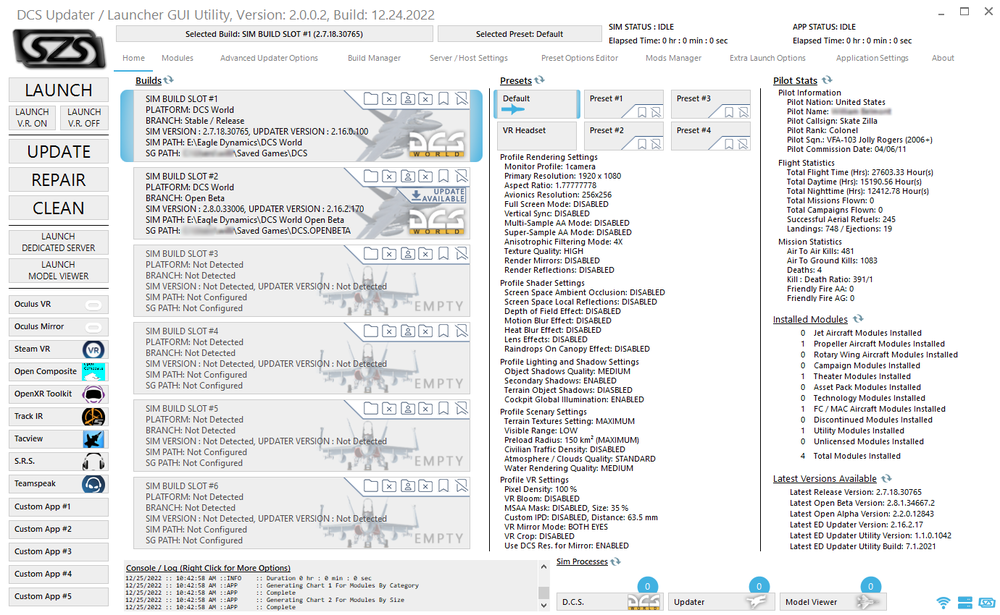Open the Modules tab
The width and height of the screenshot is (1000, 615).
point(180,58)
